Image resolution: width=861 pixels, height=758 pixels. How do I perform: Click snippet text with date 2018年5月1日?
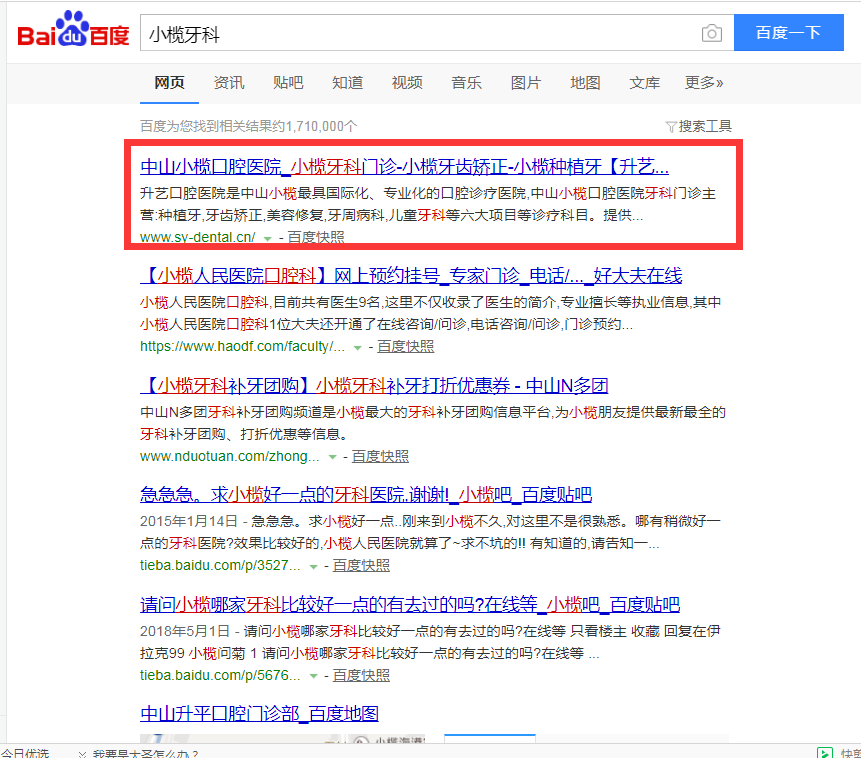(430, 642)
